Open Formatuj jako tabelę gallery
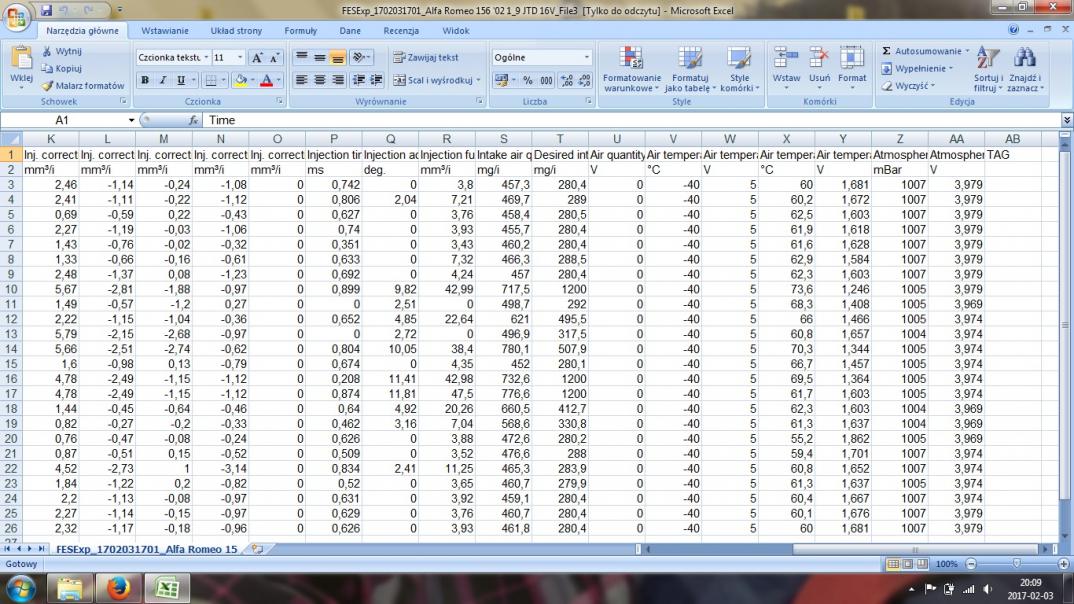This screenshot has height=604, width=1074. coord(690,68)
